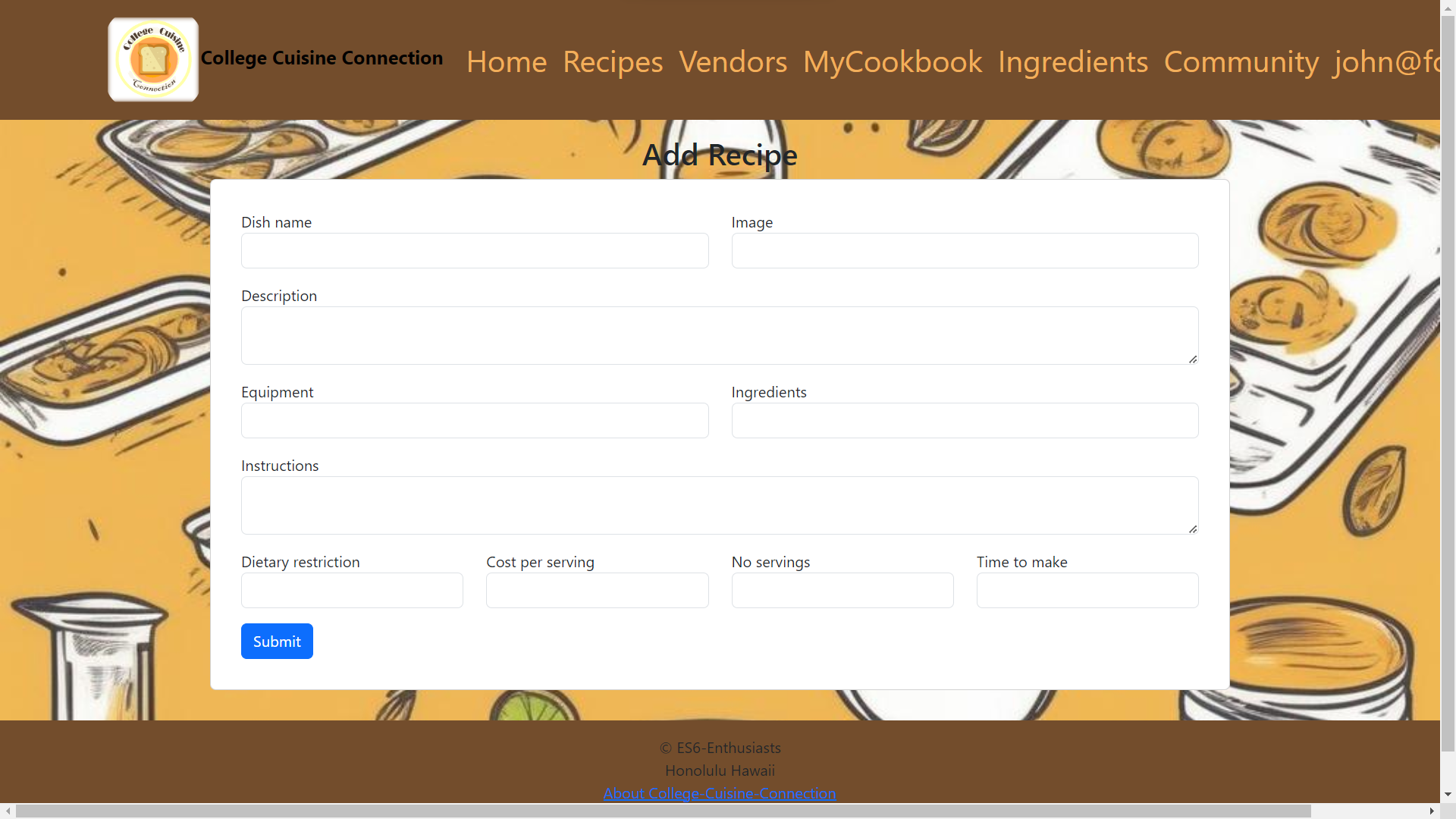This screenshot has width=1456, height=819.
Task: Click the No servings input field
Action: pos(842,590)
